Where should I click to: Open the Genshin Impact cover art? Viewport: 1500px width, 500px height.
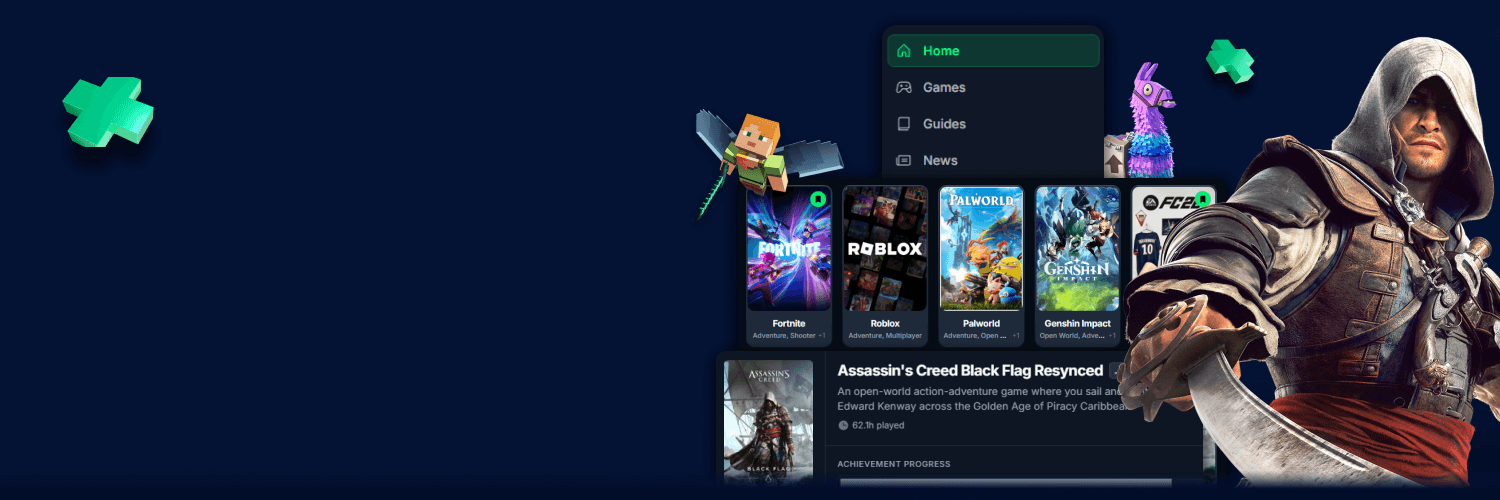tap(1077, 249)
